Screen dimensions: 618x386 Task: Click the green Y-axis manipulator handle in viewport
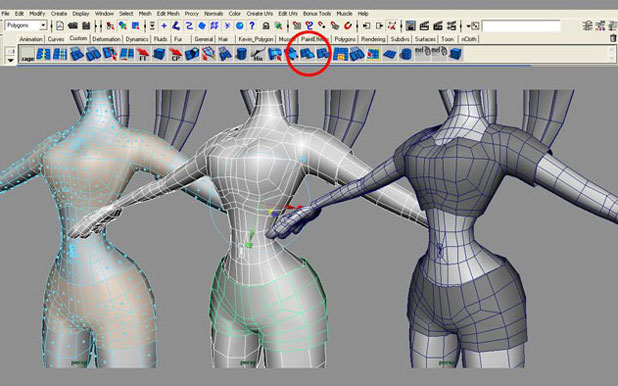(x=248, y=245)
